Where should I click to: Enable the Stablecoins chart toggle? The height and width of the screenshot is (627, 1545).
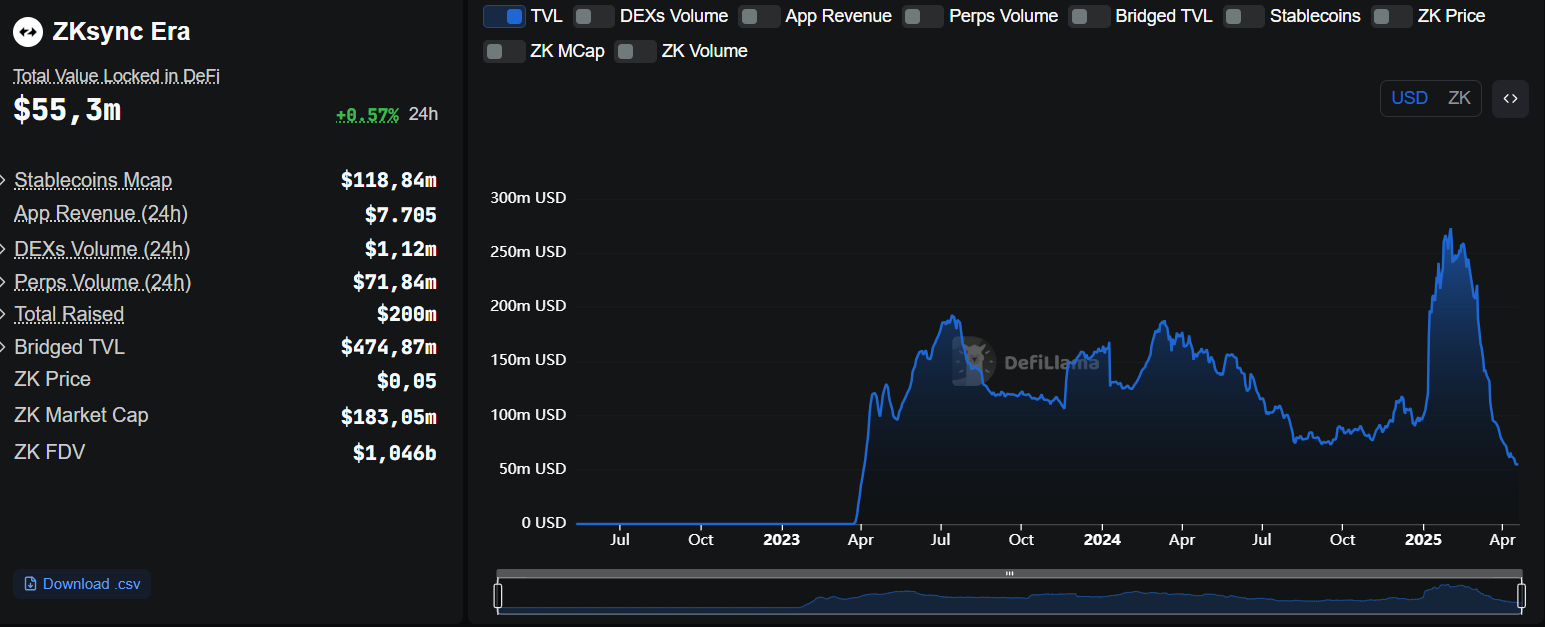(1244, 16)
